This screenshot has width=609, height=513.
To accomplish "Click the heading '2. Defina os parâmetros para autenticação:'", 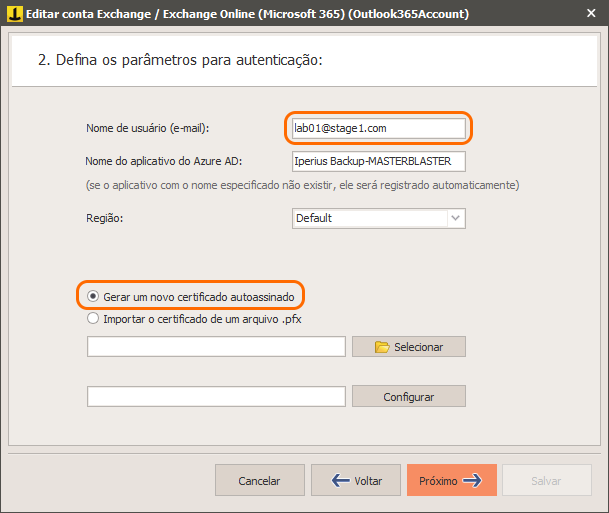I will tap(180, 60).
